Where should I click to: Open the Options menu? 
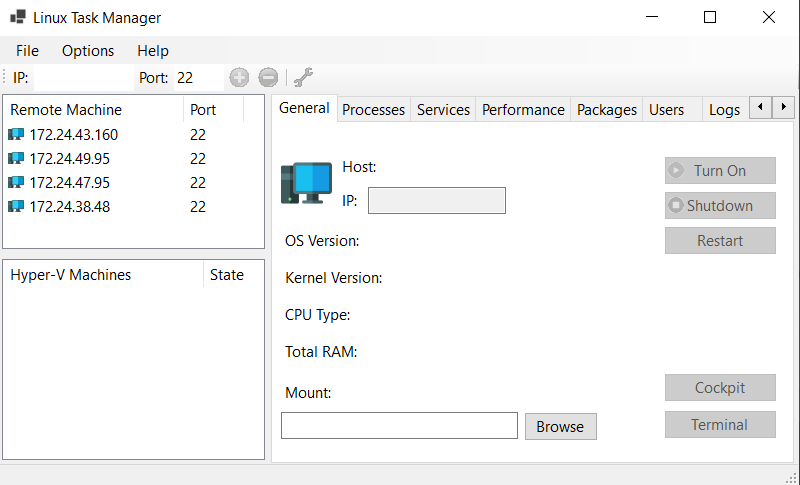pos(88,50)
